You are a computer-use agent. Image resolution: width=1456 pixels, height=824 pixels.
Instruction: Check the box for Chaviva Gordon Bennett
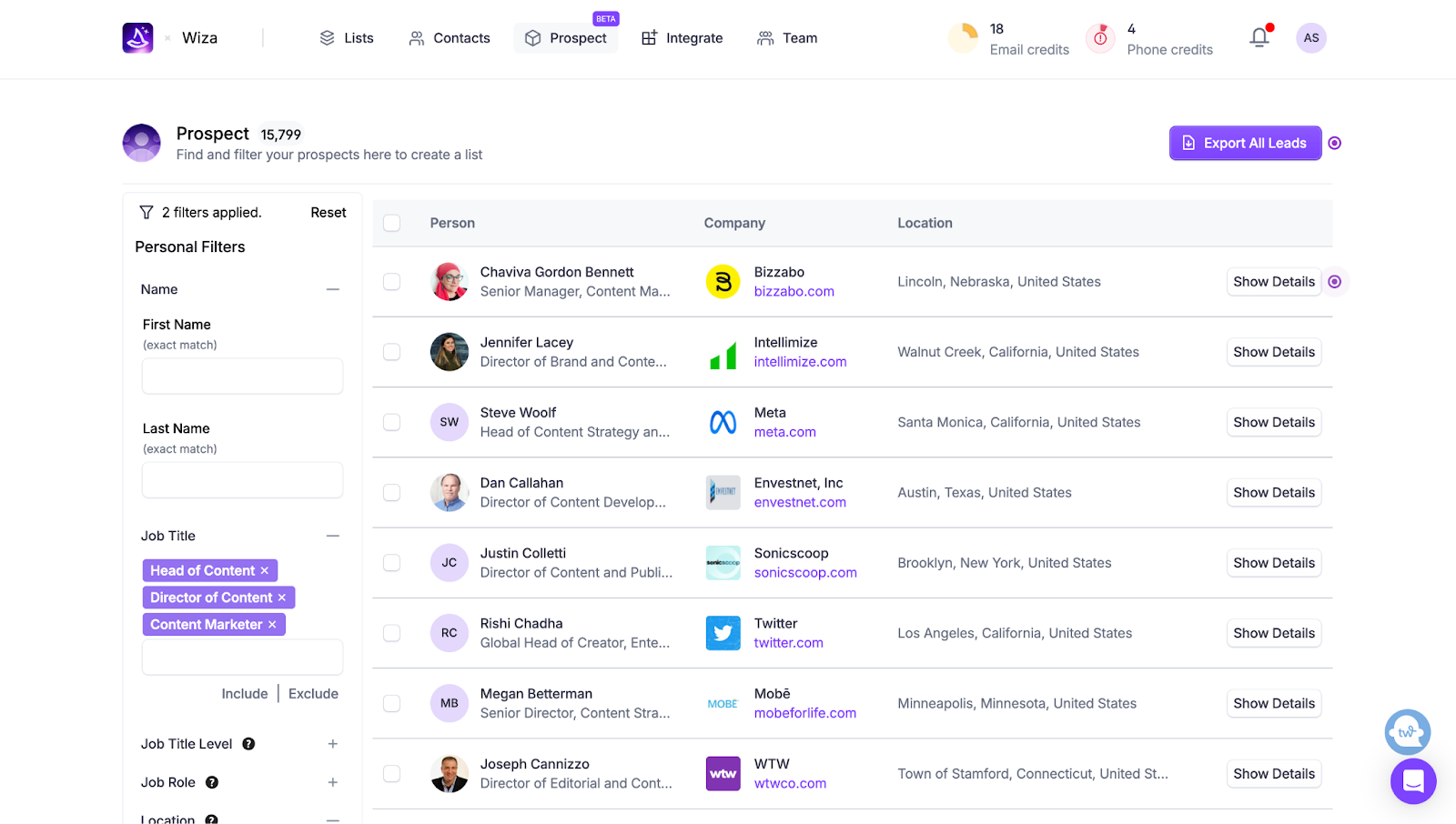[392, 282]
